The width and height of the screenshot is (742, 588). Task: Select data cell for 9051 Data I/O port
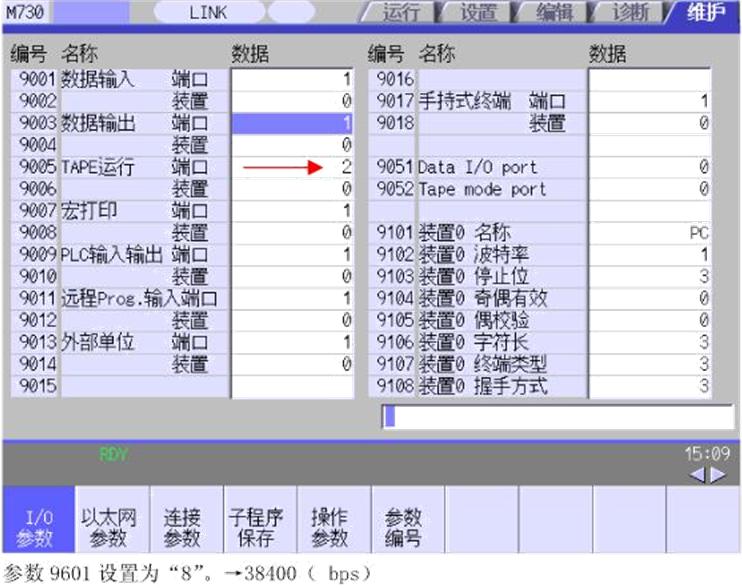tap(650, 167)
